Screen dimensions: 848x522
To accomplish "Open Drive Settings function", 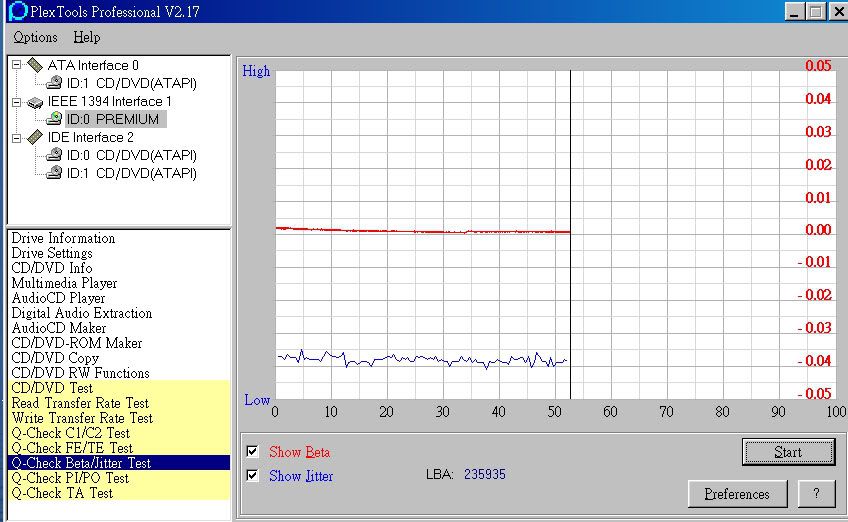I will click(52, 253).
